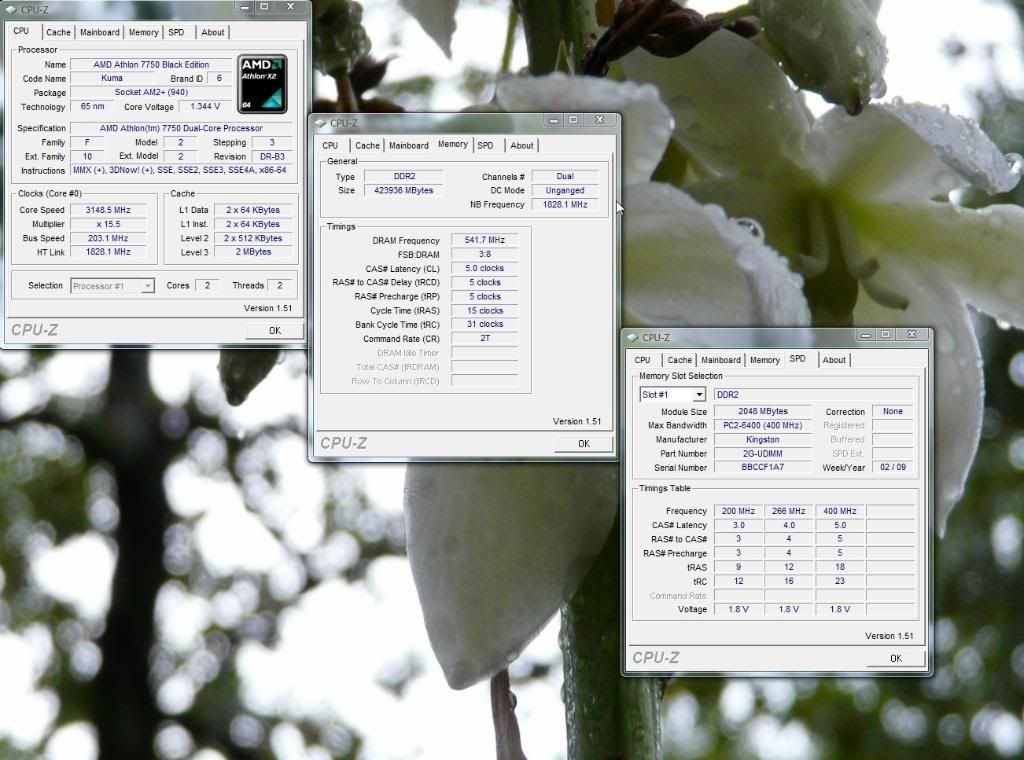Open the Mainboard tab in the Memory window

408,146
